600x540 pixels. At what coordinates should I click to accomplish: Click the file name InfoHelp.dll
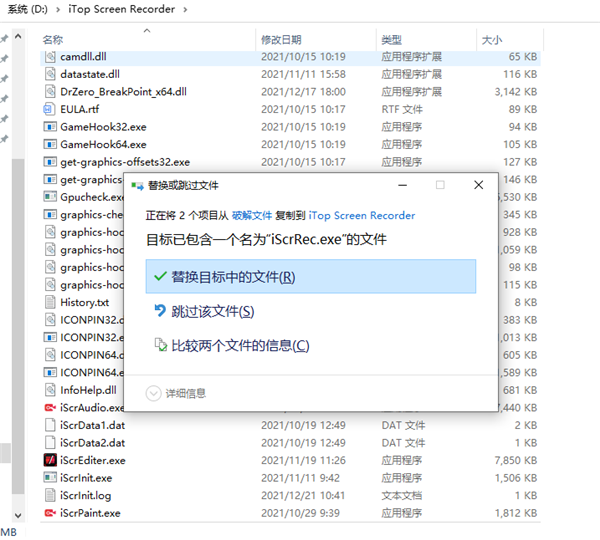pyautogui.click(x=88, y=390)
